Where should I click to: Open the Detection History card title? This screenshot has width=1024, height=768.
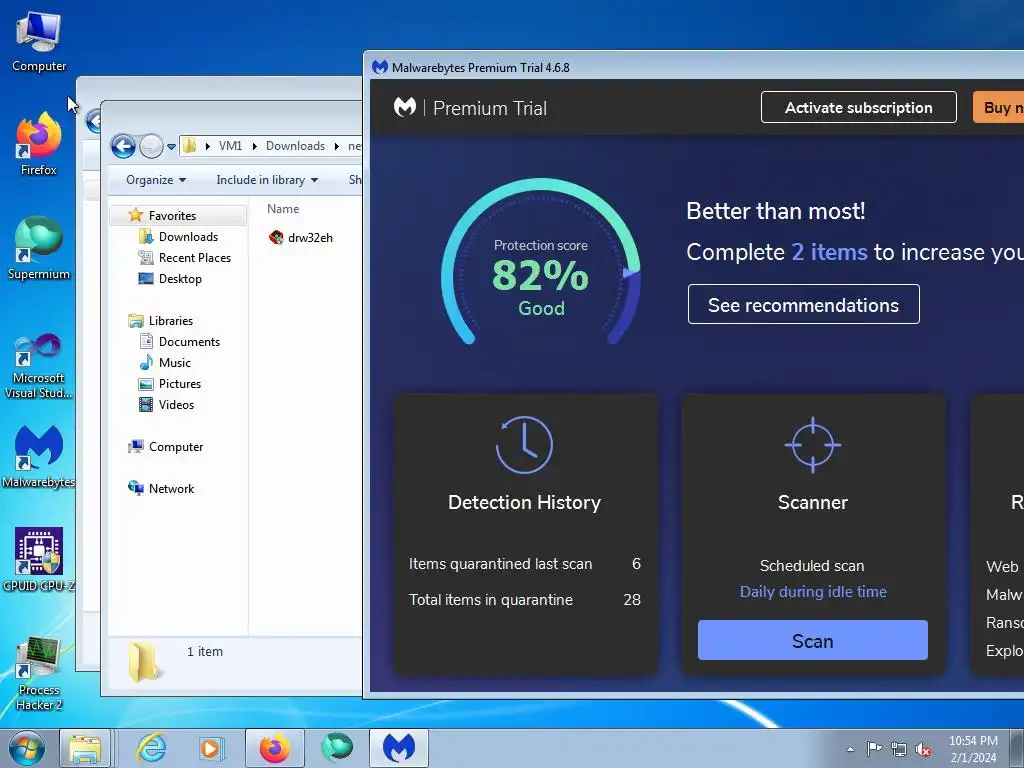coord(524,502)
